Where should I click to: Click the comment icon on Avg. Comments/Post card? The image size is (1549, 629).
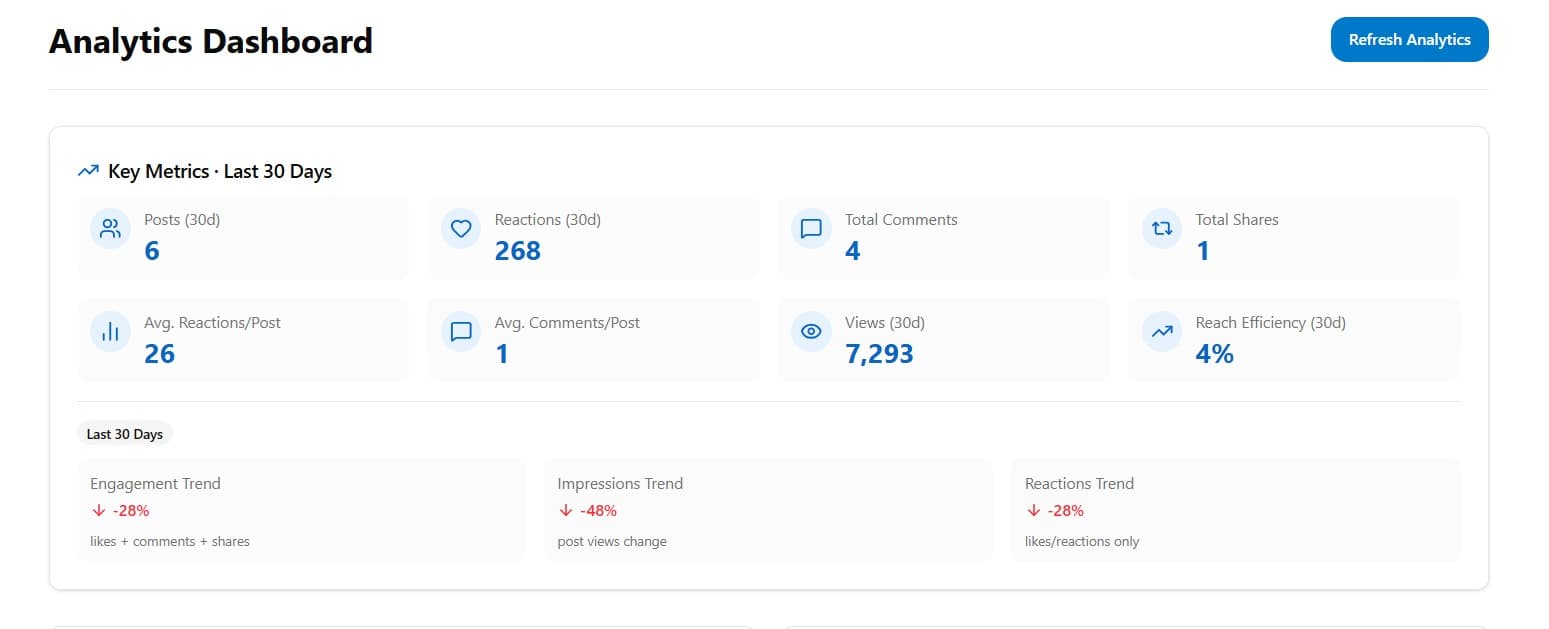[460, 331]
